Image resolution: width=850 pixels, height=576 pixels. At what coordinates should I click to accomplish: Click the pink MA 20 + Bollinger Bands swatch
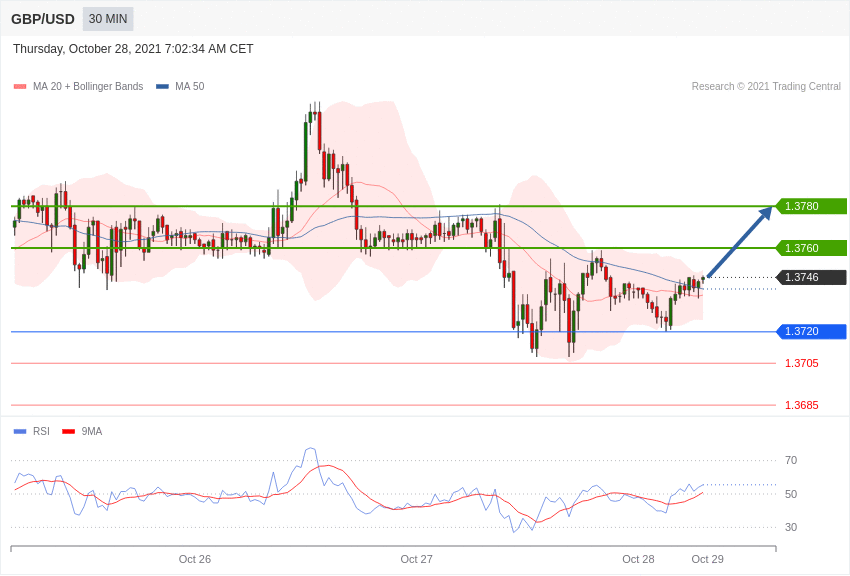pos(20,87)
